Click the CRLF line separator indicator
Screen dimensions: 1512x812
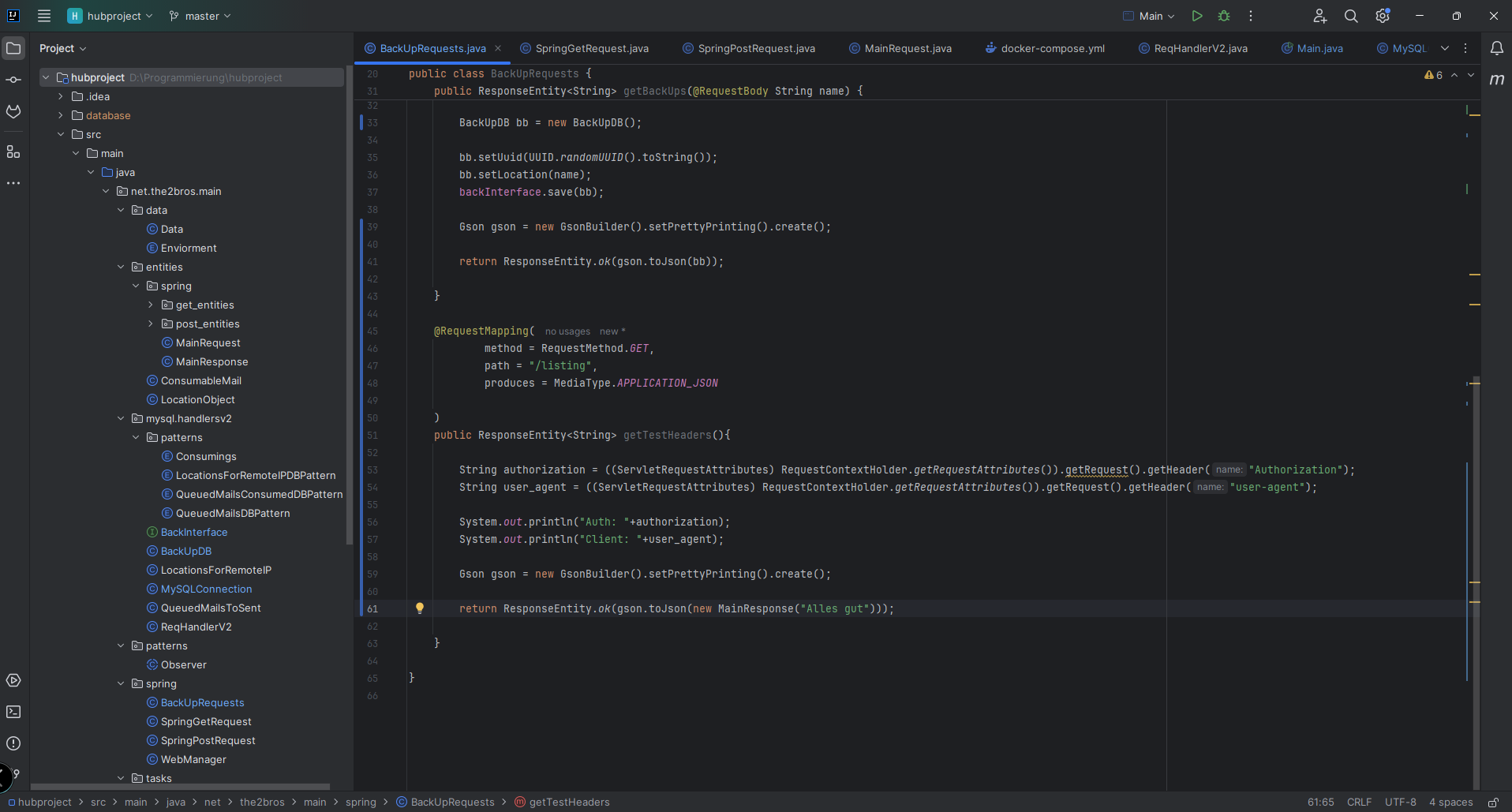1359,803
